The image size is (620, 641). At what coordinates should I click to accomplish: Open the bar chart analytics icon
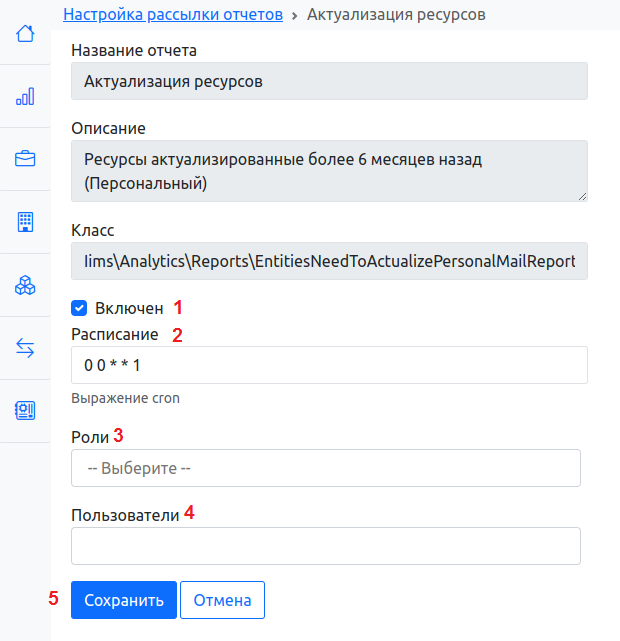tap(25, 97)
